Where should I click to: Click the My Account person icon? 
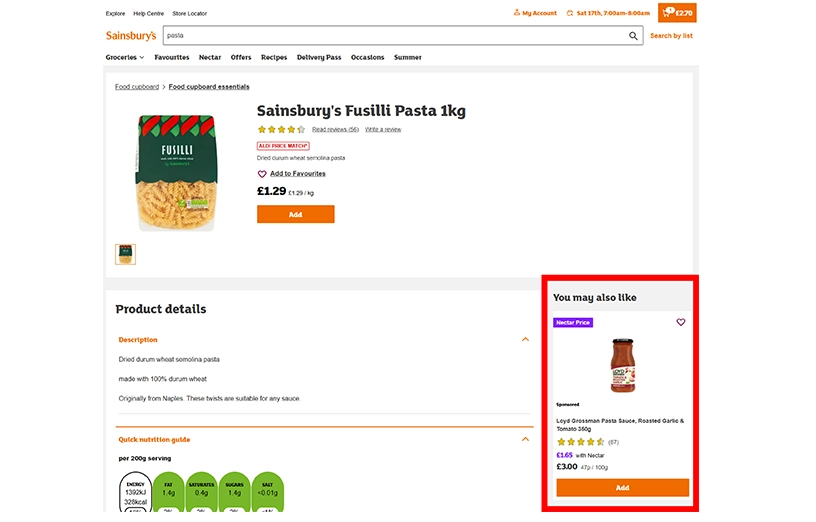tap(517, 13)
